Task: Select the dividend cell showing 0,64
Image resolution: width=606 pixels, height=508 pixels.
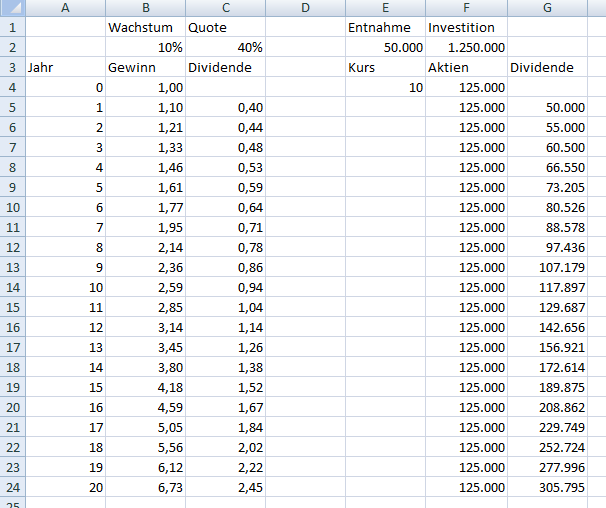Action: click(226, 207)
